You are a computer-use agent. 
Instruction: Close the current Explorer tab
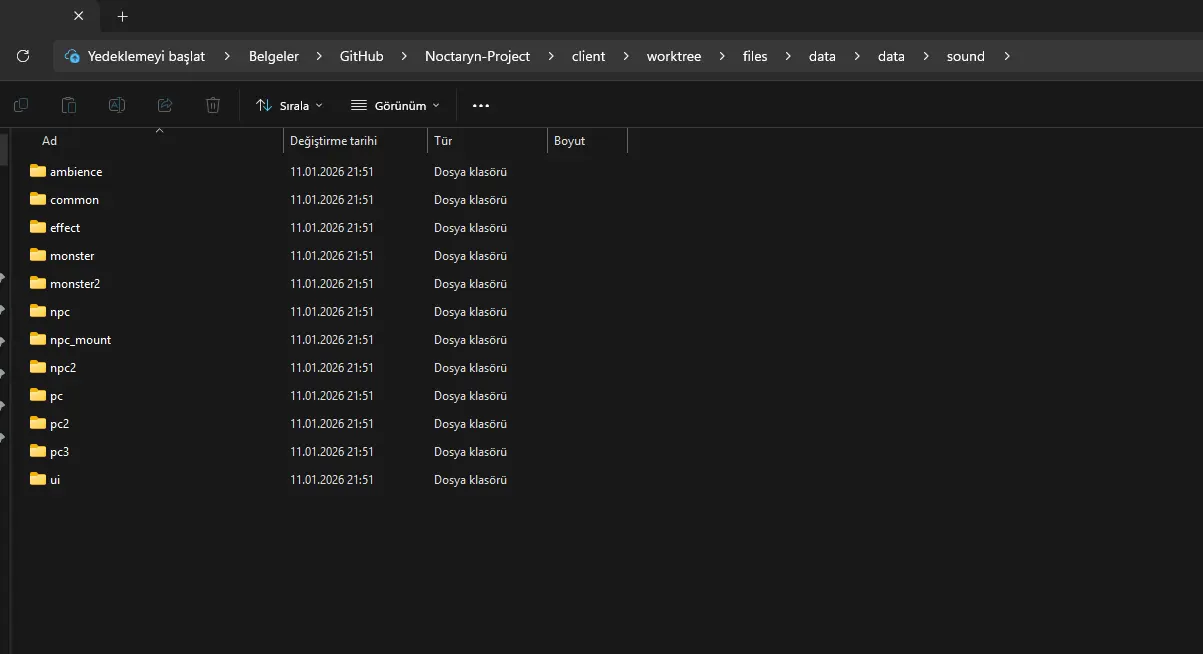click(x=79, y=16)
